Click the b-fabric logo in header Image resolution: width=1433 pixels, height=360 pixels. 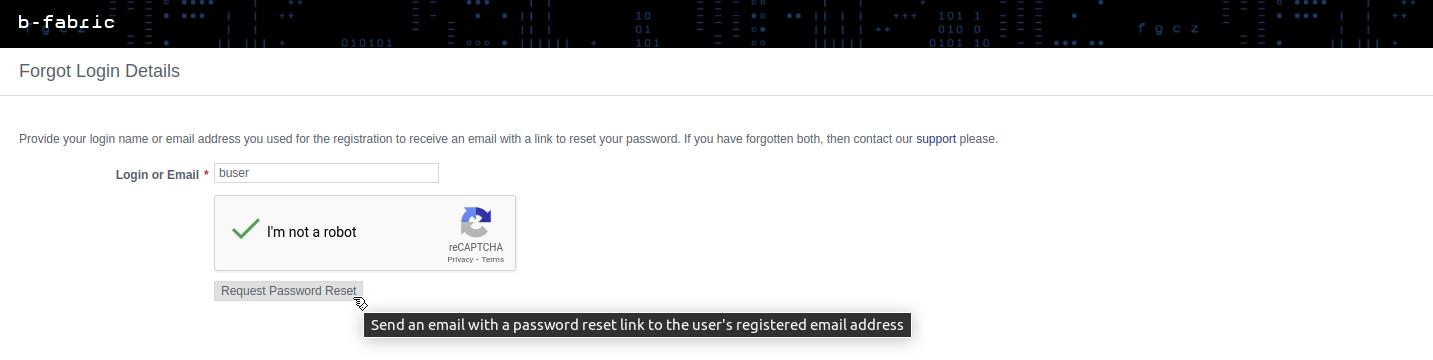click(x=67, y=22)
